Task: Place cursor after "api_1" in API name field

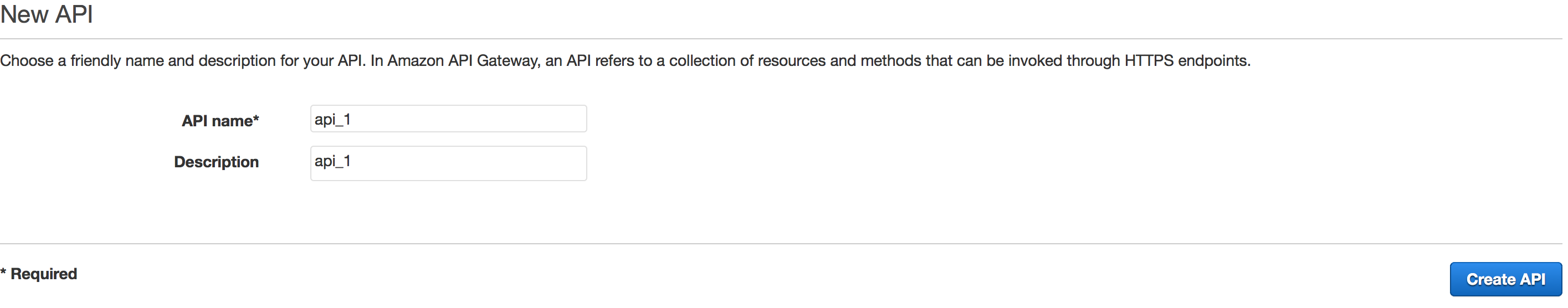Action: tap(352, 119)
